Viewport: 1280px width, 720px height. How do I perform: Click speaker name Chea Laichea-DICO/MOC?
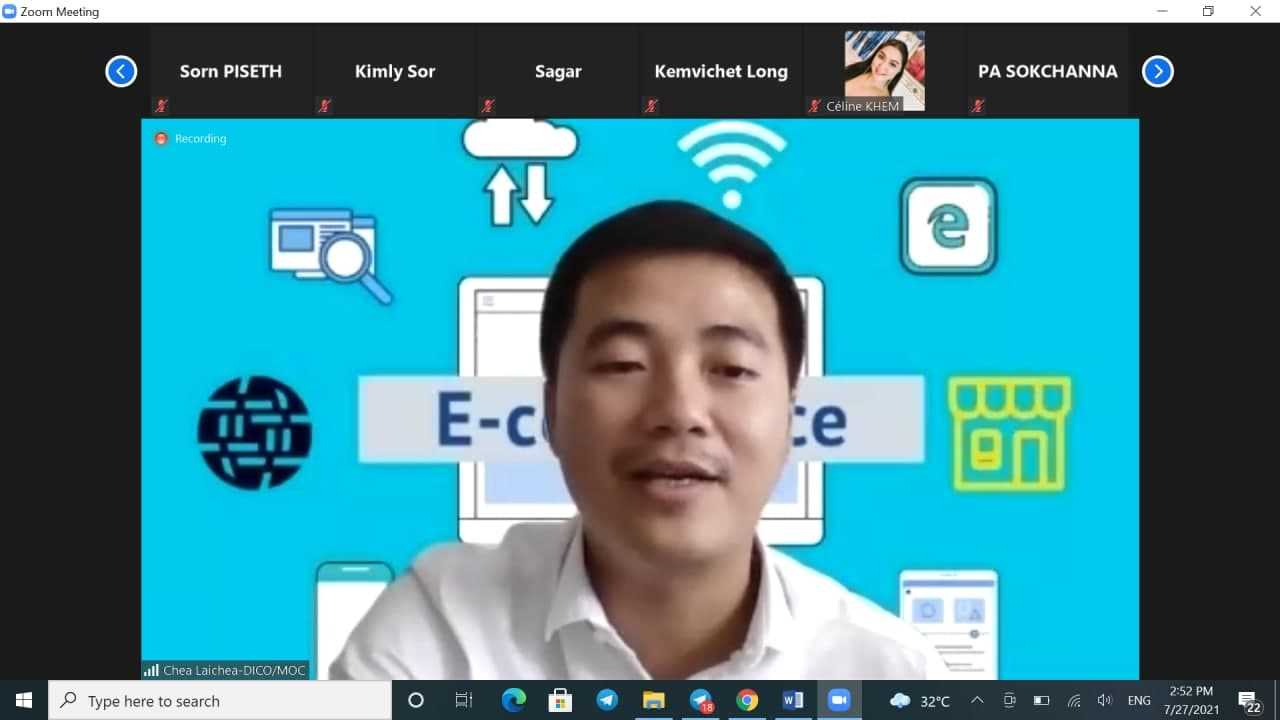[234, 671]
